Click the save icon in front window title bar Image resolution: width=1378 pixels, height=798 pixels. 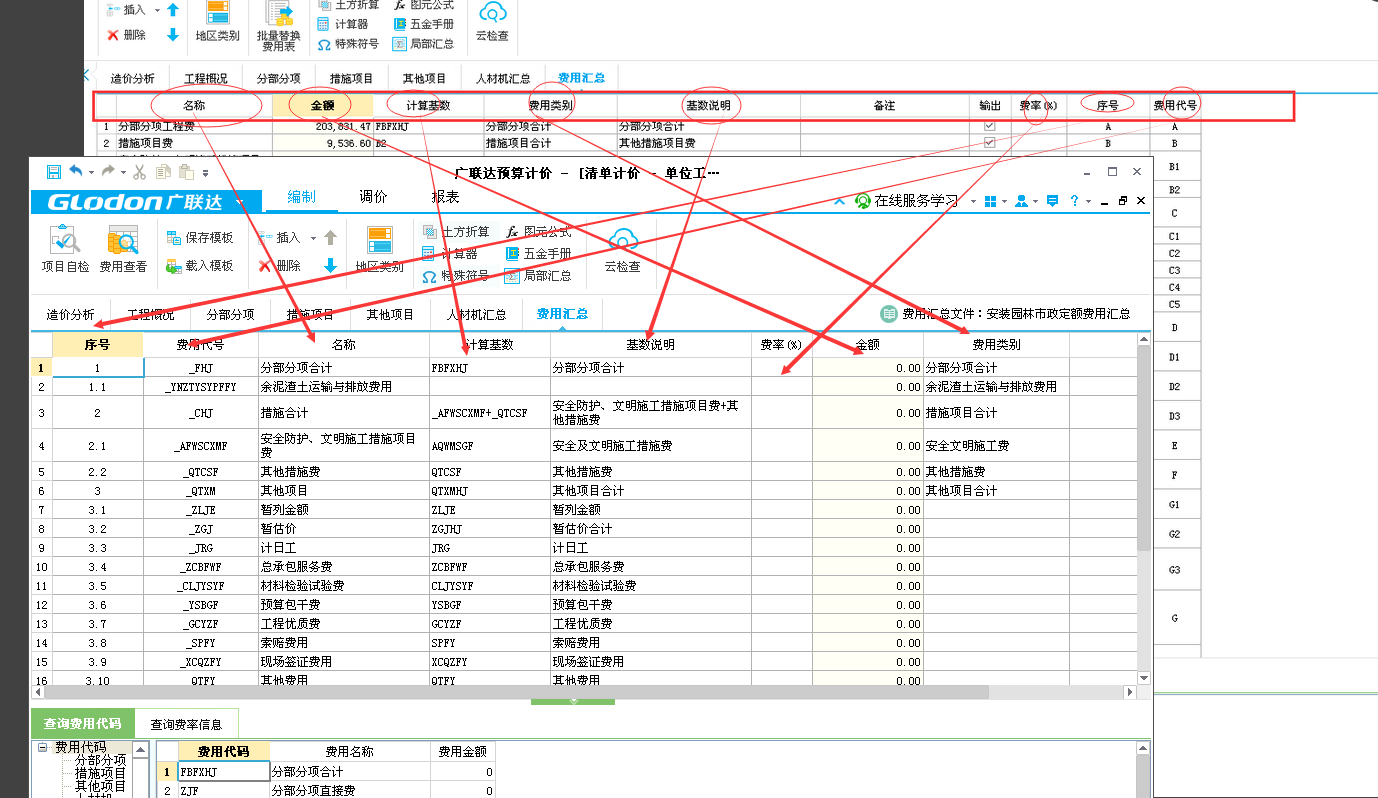coord(54,172)
